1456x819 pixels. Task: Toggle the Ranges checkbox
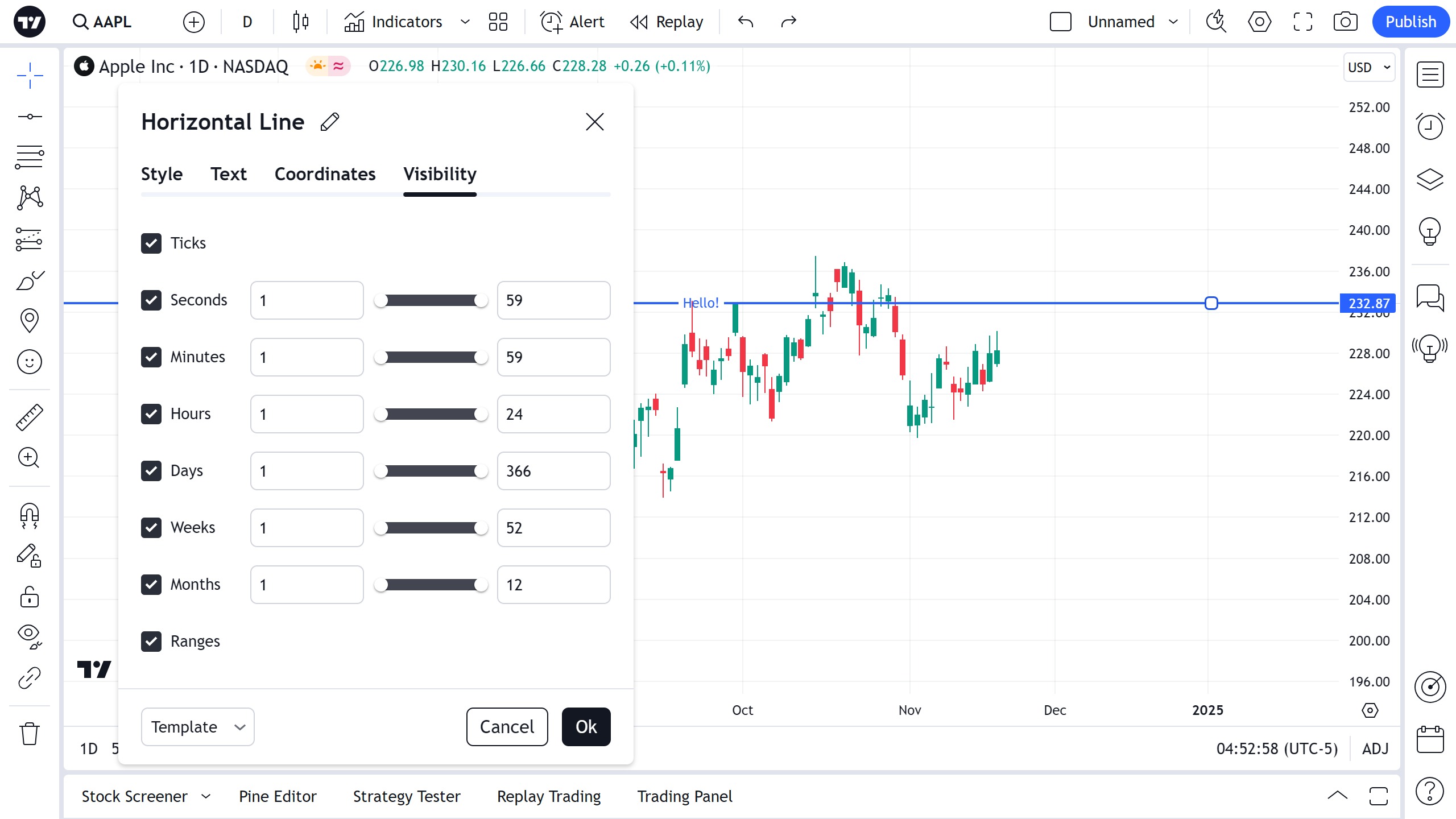point(151,642)
